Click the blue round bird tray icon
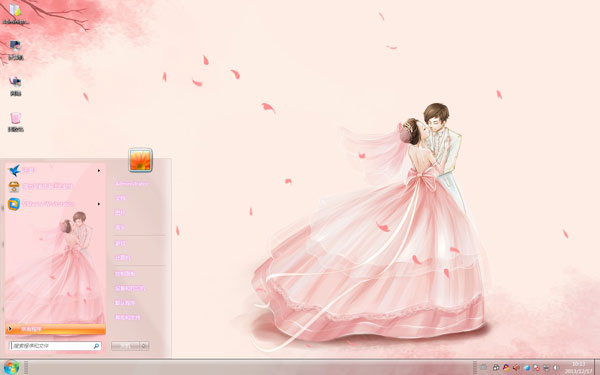600x375 pixels. pyautogui.click(x=527, y=368)
